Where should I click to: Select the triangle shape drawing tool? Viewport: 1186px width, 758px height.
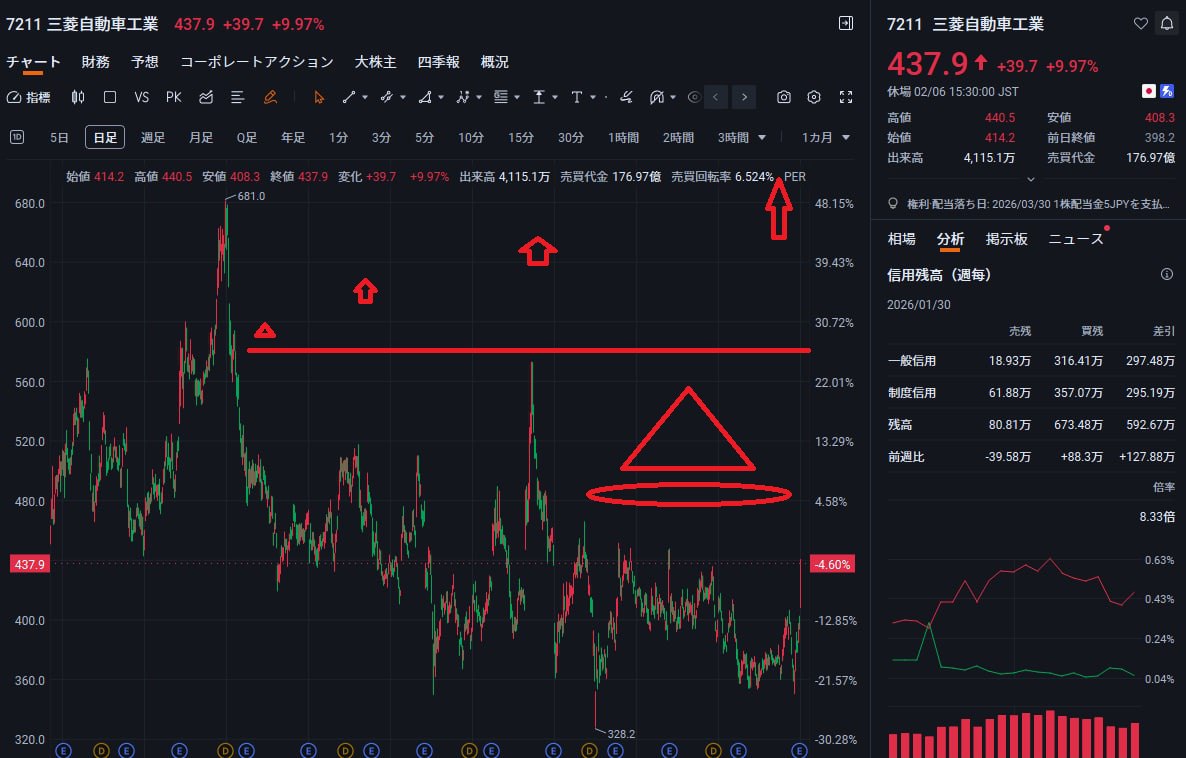click(425, 98)
